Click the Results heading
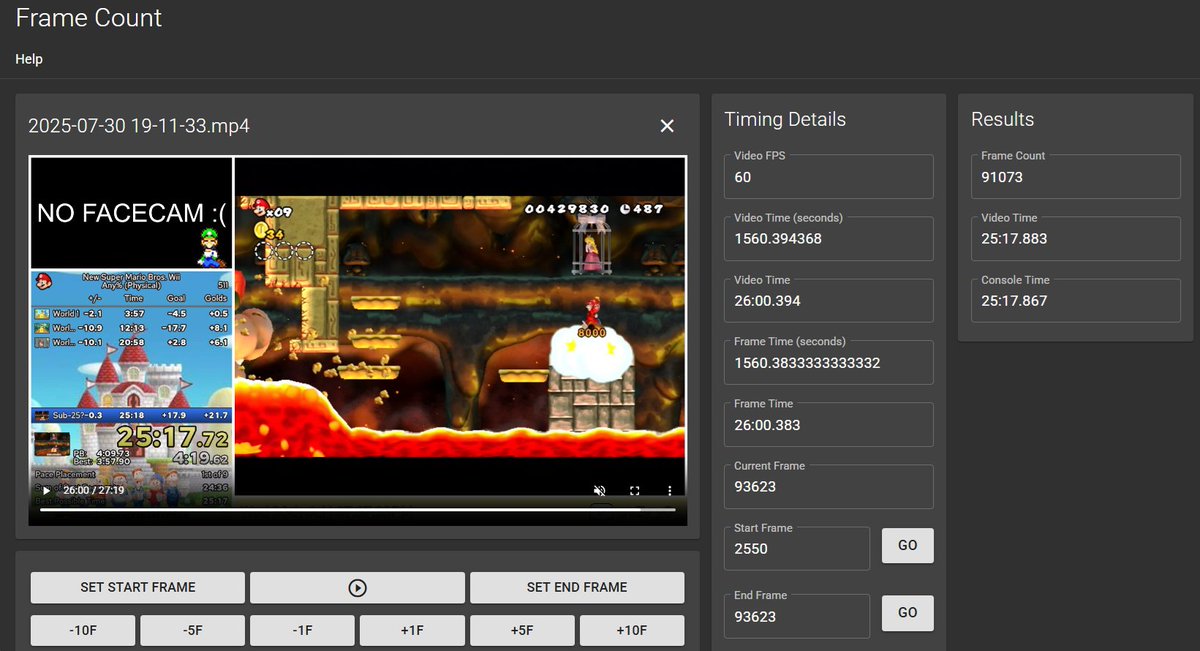Image resolution: width=1200 pixels, height=651 pixels. click(1002, 119)
